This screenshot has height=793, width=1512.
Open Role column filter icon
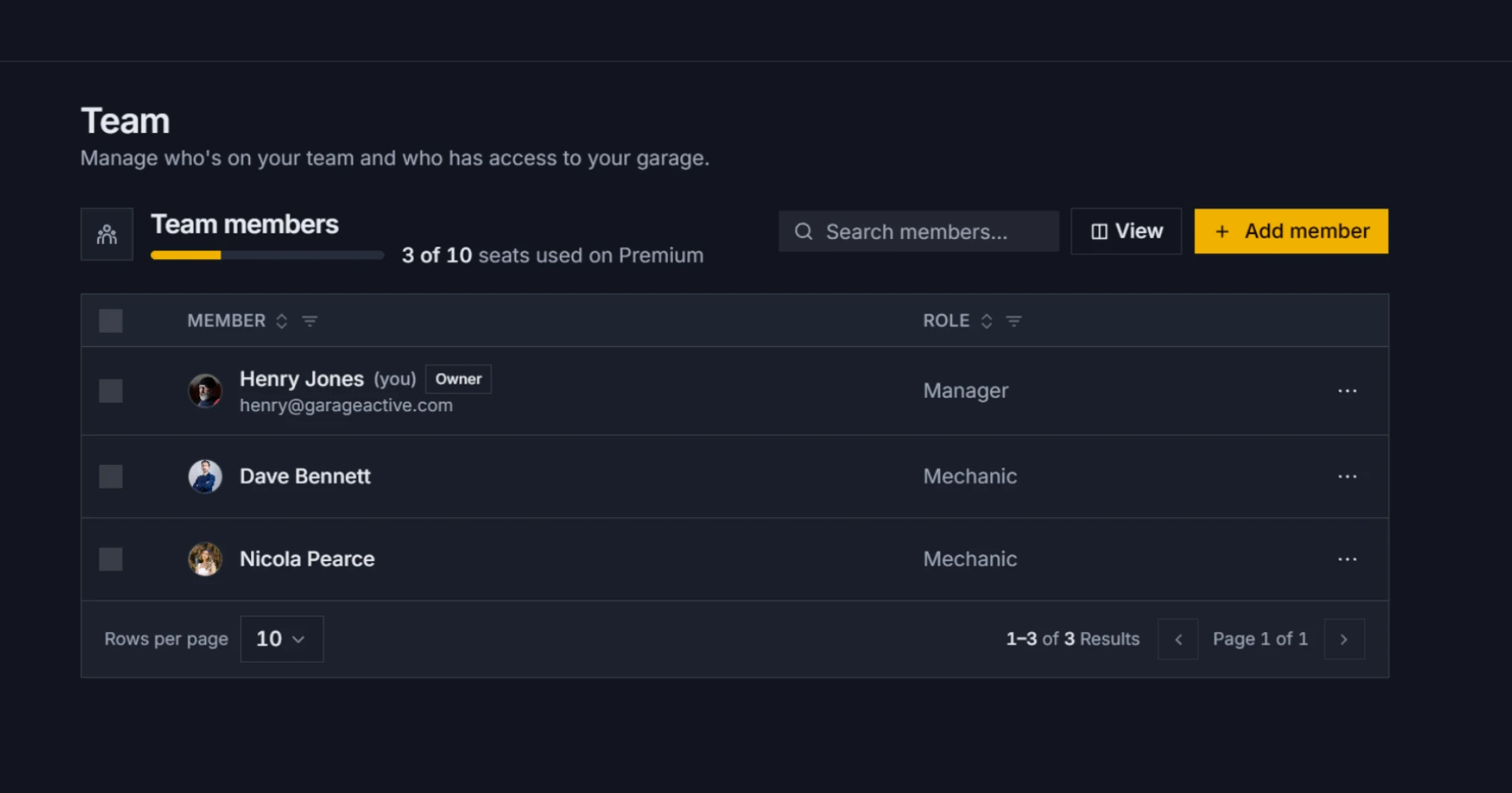tap(1014, 321)
